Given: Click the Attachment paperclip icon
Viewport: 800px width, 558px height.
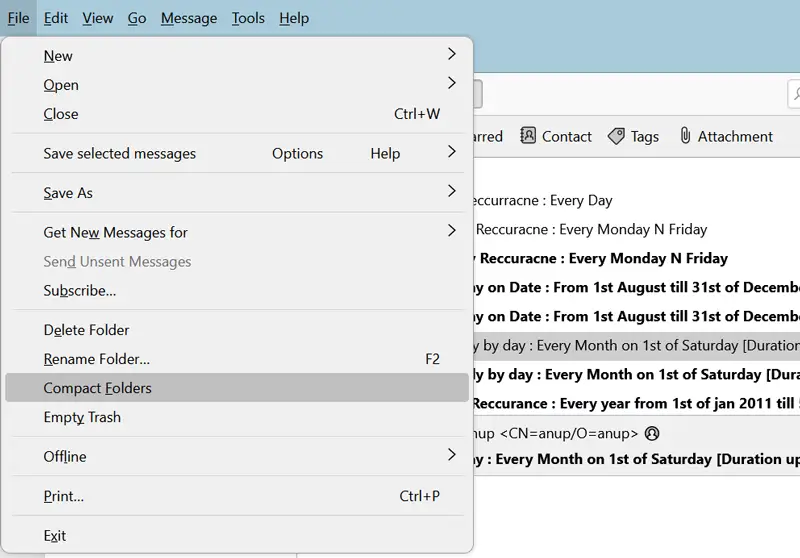Looking at the screenshot, I should point(685,136).
